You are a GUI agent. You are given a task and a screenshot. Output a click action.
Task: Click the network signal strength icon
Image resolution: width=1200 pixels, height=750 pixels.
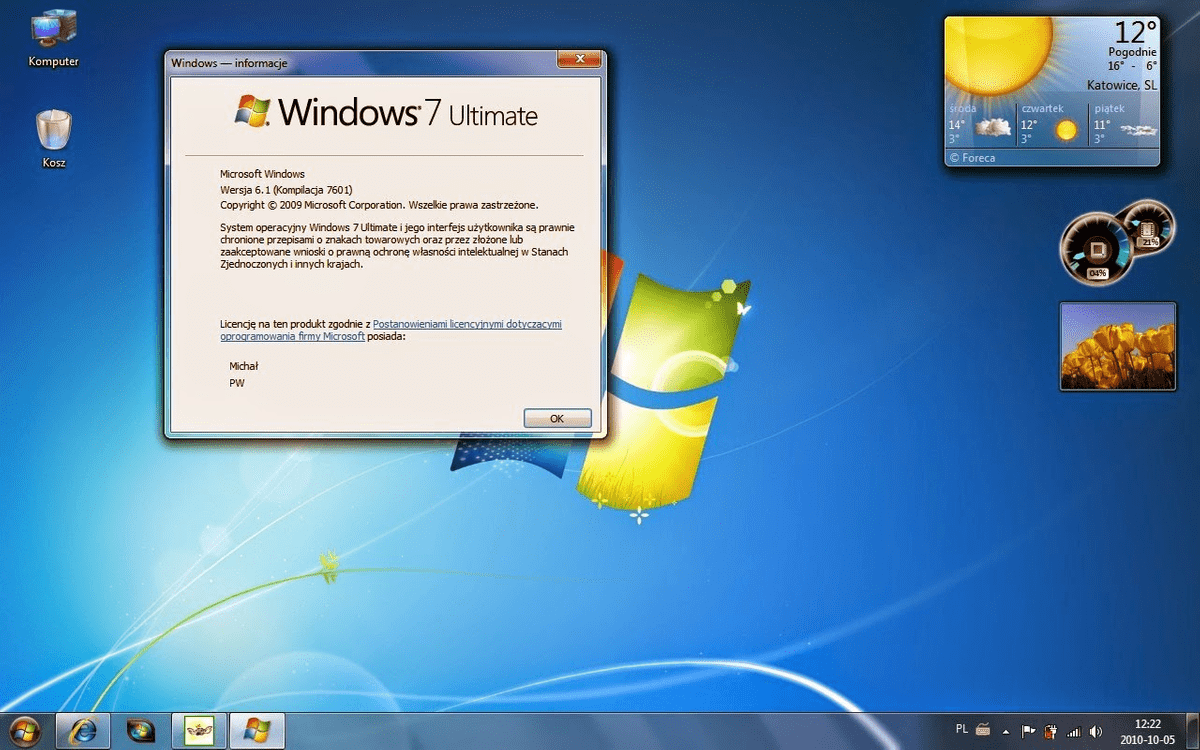pos(1072,730)
